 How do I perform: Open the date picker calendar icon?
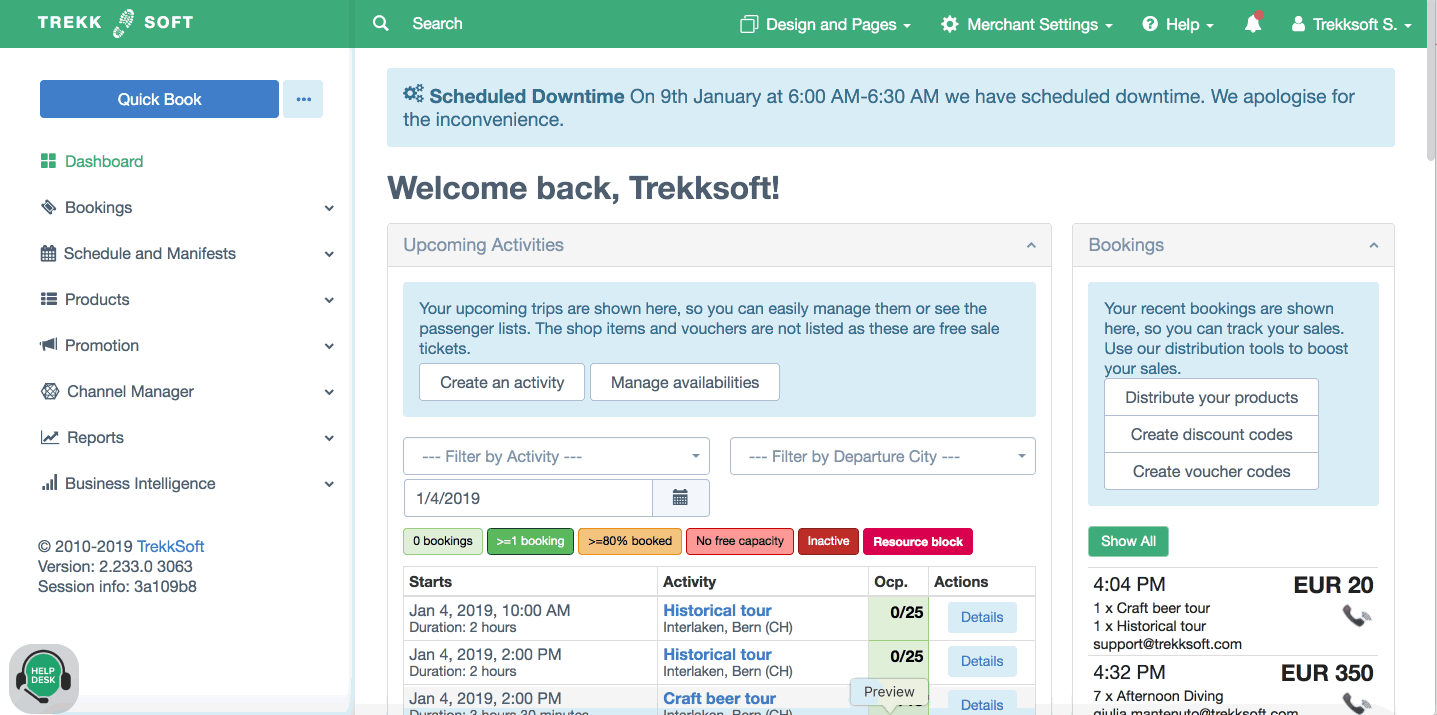pyautogui.click(x=680, y=498)
